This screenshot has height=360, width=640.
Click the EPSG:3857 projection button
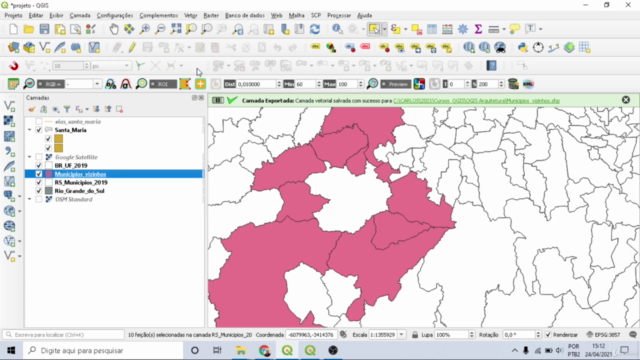602,335
